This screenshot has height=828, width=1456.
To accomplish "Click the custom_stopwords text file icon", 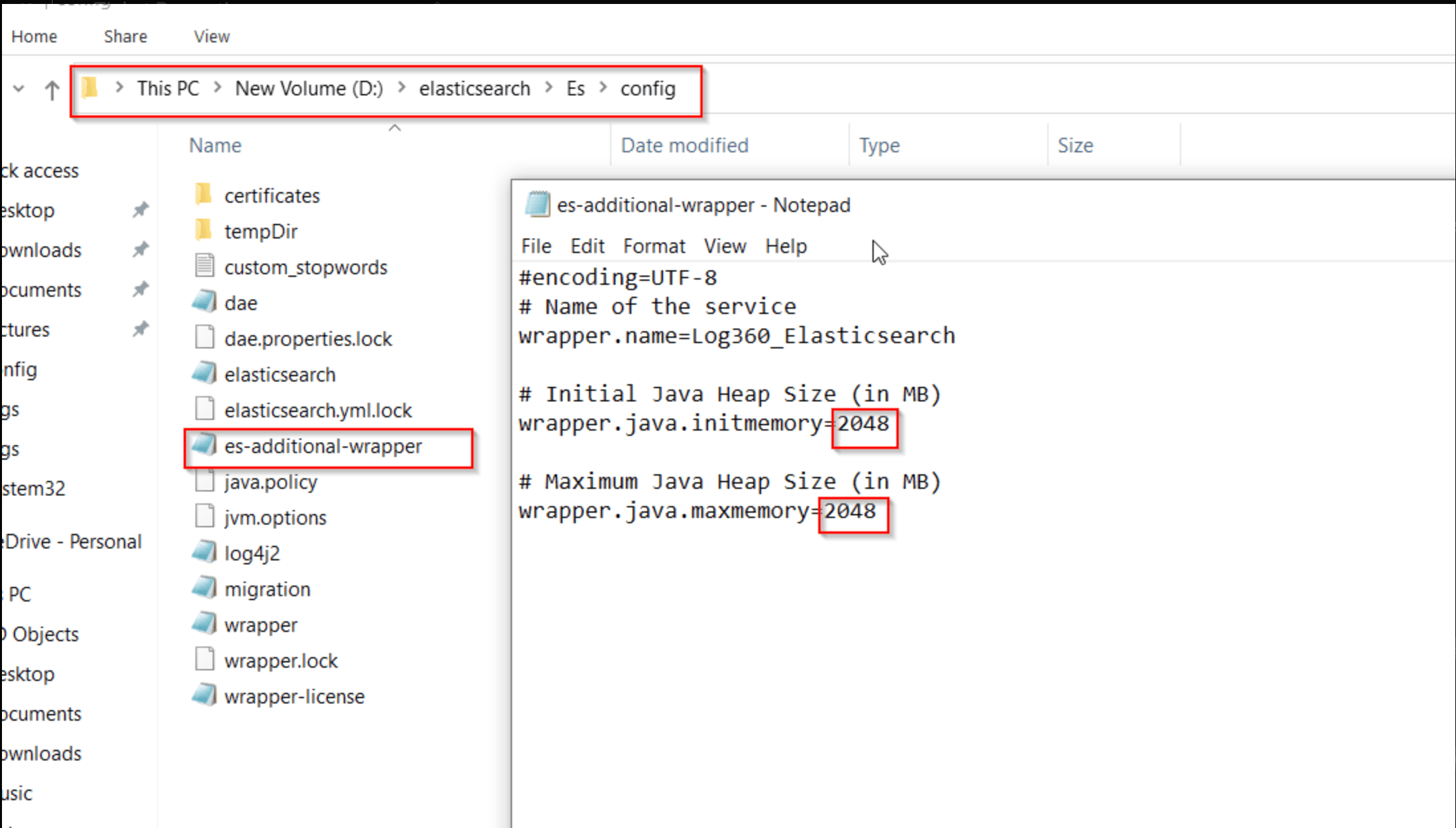I will [204, 266].
